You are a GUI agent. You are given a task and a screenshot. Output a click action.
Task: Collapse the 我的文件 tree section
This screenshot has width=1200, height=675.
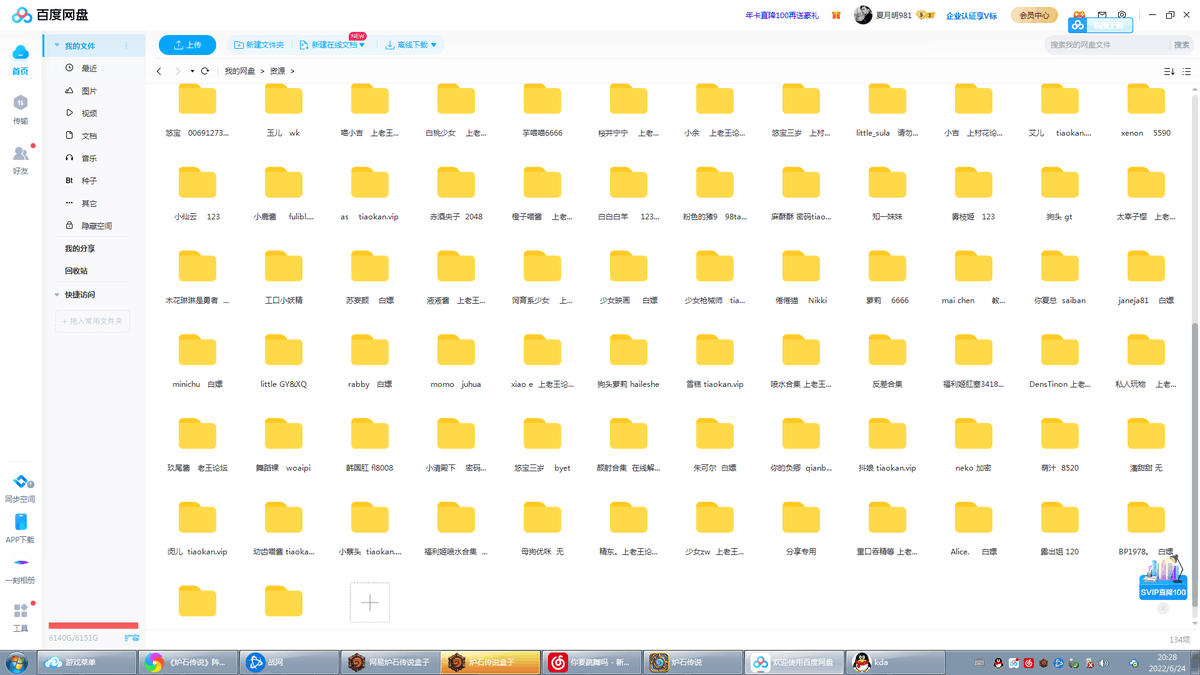57,45
